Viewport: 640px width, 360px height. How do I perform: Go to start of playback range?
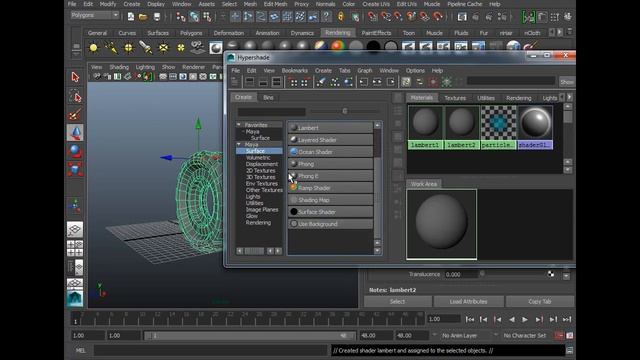coord(470,319)
